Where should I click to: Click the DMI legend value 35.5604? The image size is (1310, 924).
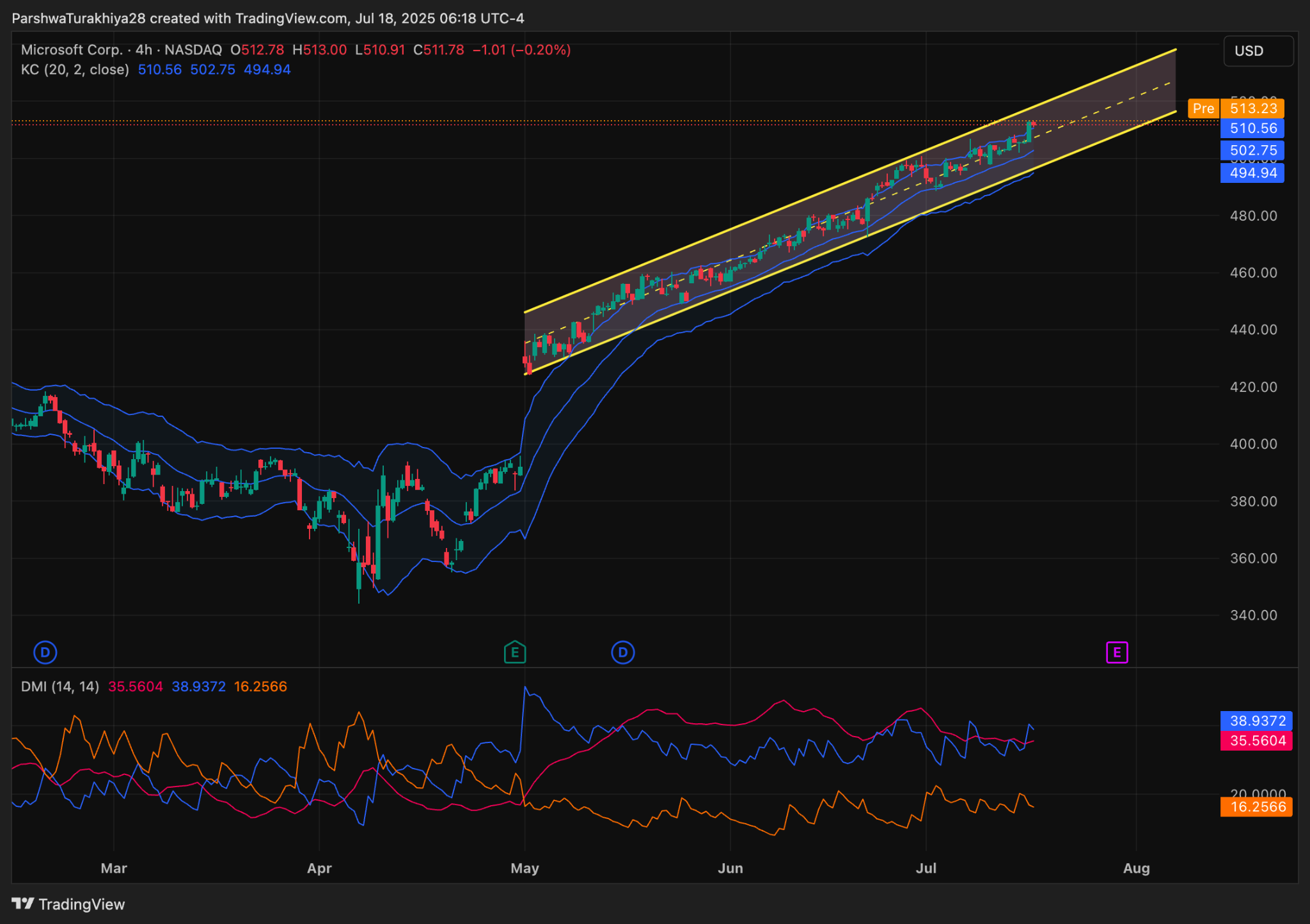pos(136,687)
